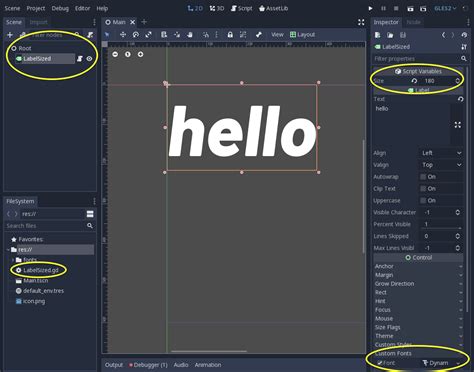This screenshot has width=474, height=372.
Task: Add a new node to the scene
Action: point(10,35)
